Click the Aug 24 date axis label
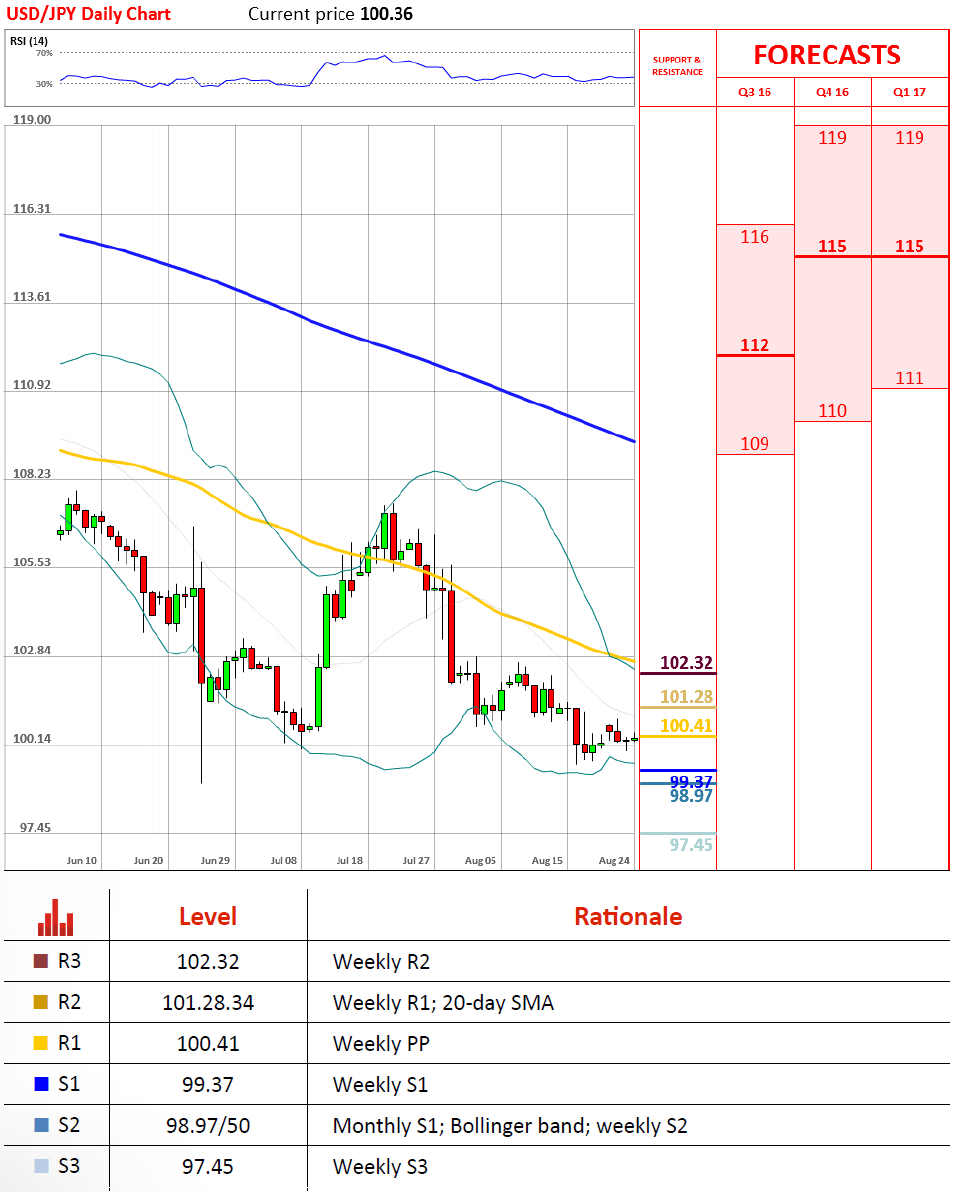 point(614,861)
